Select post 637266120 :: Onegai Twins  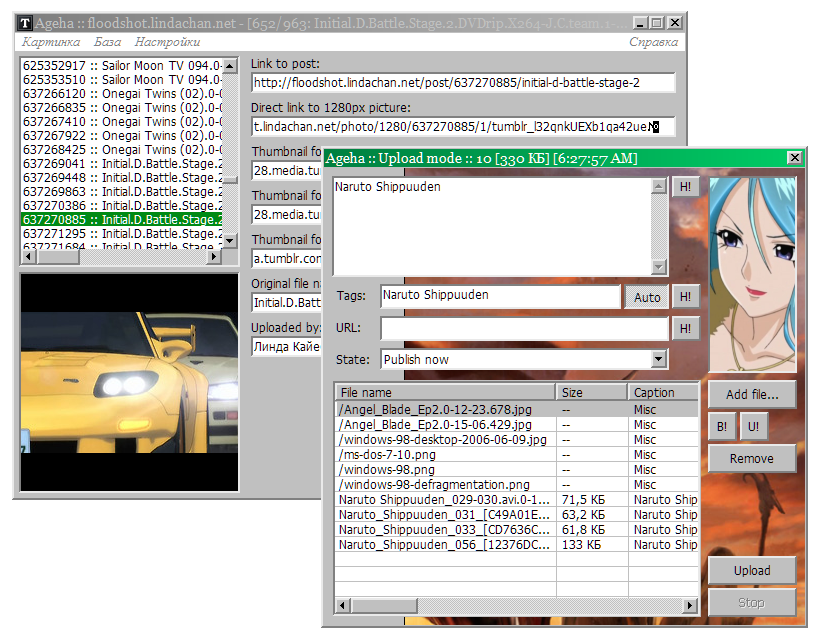click(122, 94)
